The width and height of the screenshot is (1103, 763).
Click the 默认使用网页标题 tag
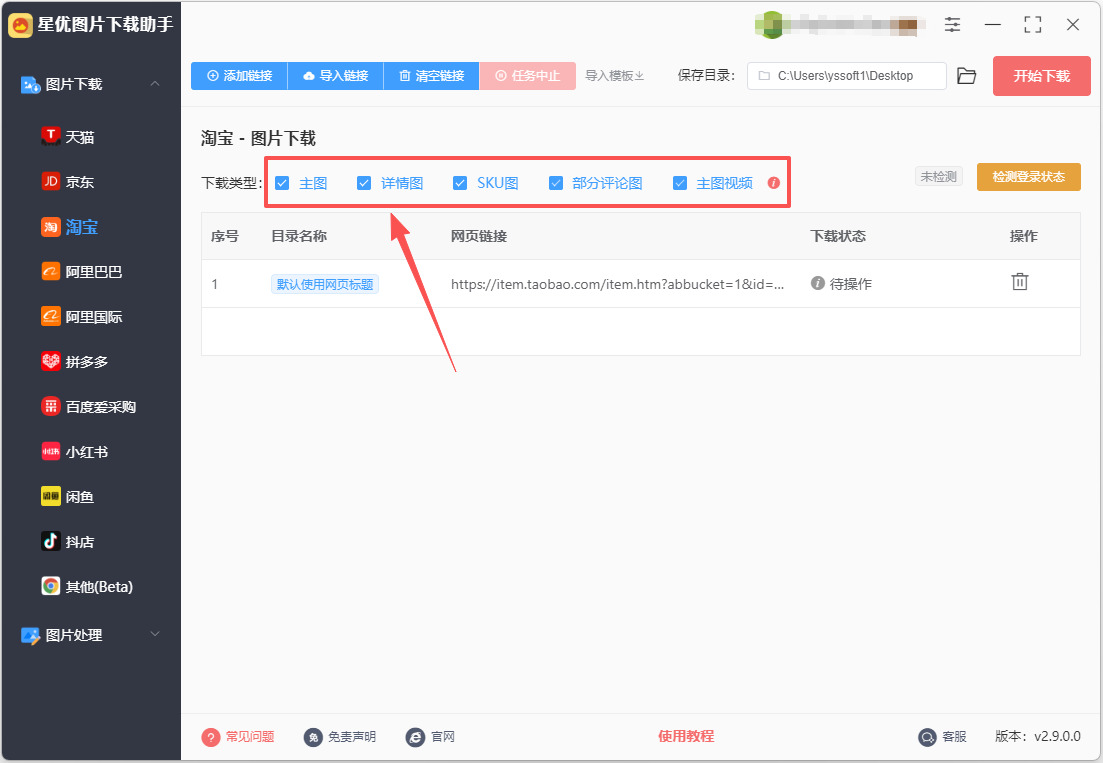tap(325, 284)
